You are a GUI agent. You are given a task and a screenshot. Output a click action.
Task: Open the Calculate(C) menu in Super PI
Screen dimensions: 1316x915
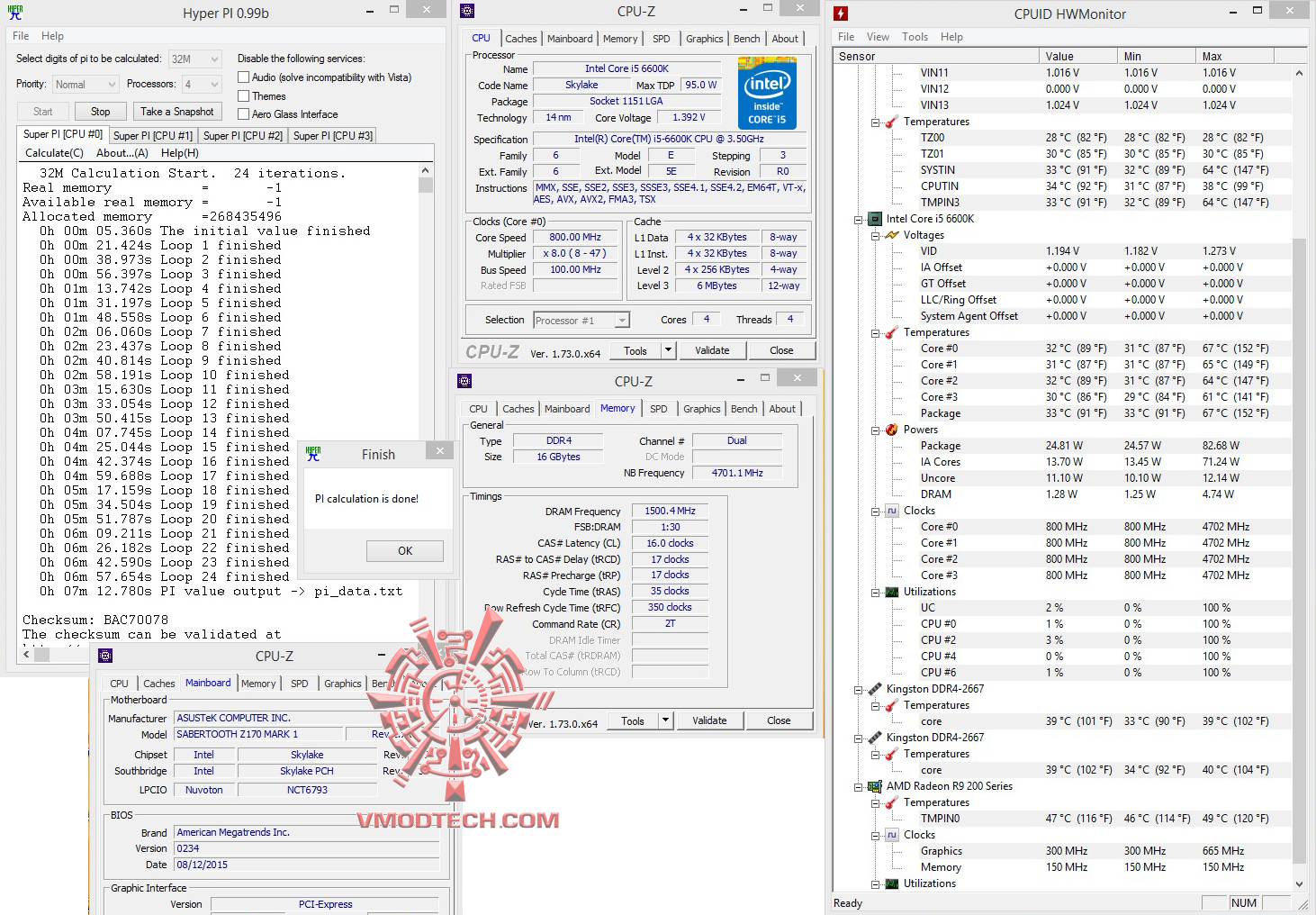pyautogui.click(x=54, y=153)
